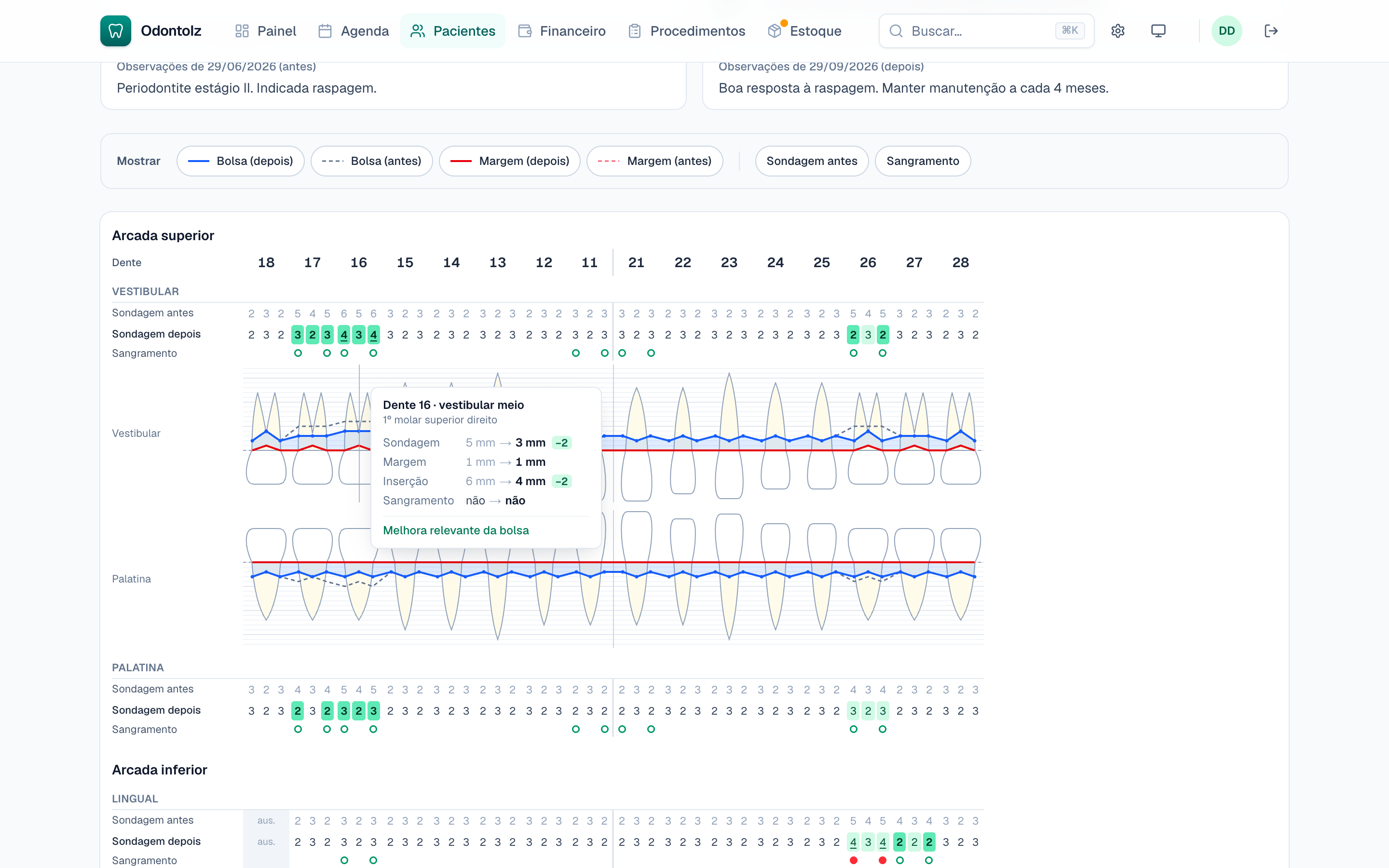
Task: Click tooth 28 palatina tooth drawing
Action: (x=961, y=573)
